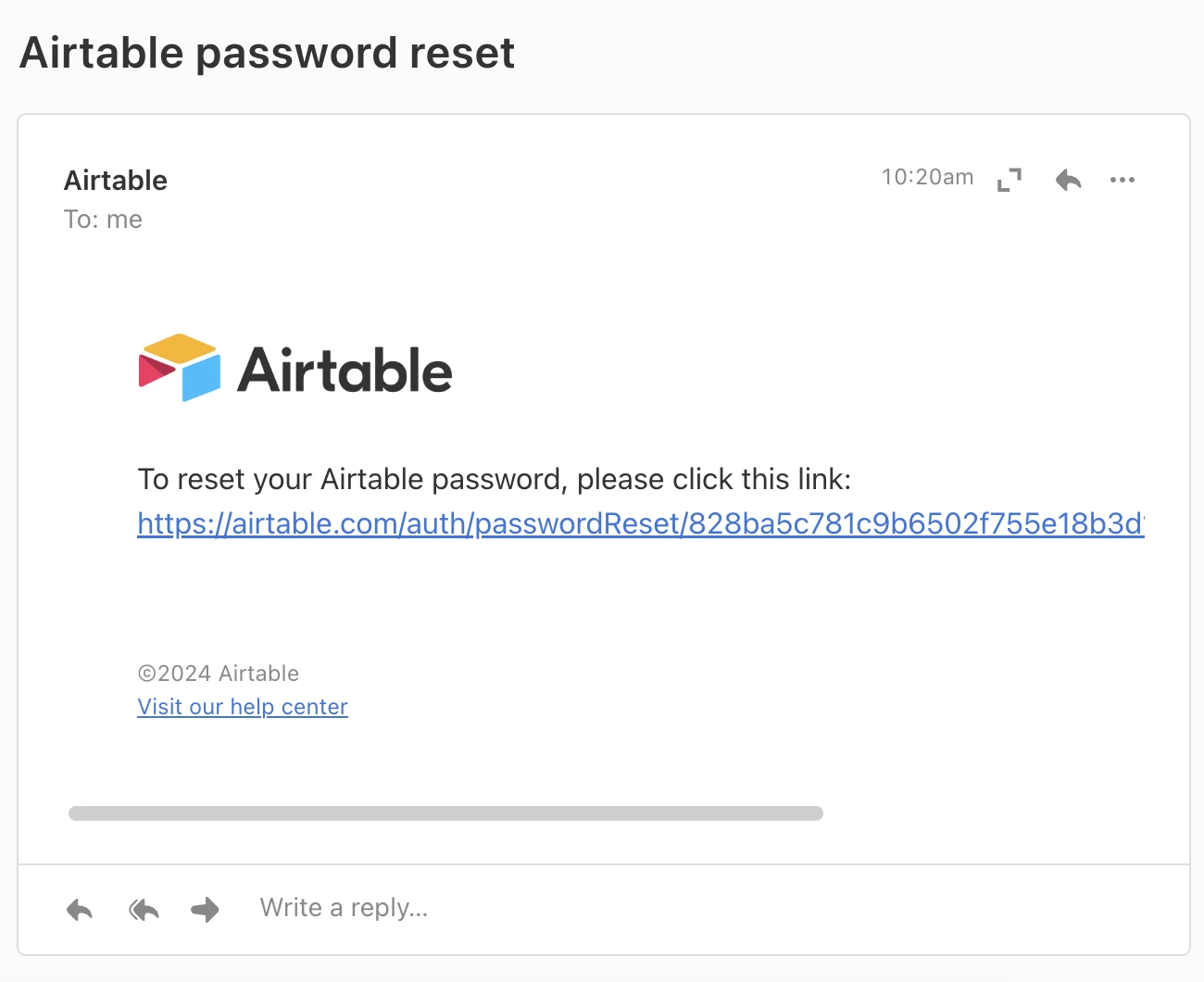Click the colorful Airtable logo mark
Image resolution: width=1204 pixels, height=982 pixels.
180,368
